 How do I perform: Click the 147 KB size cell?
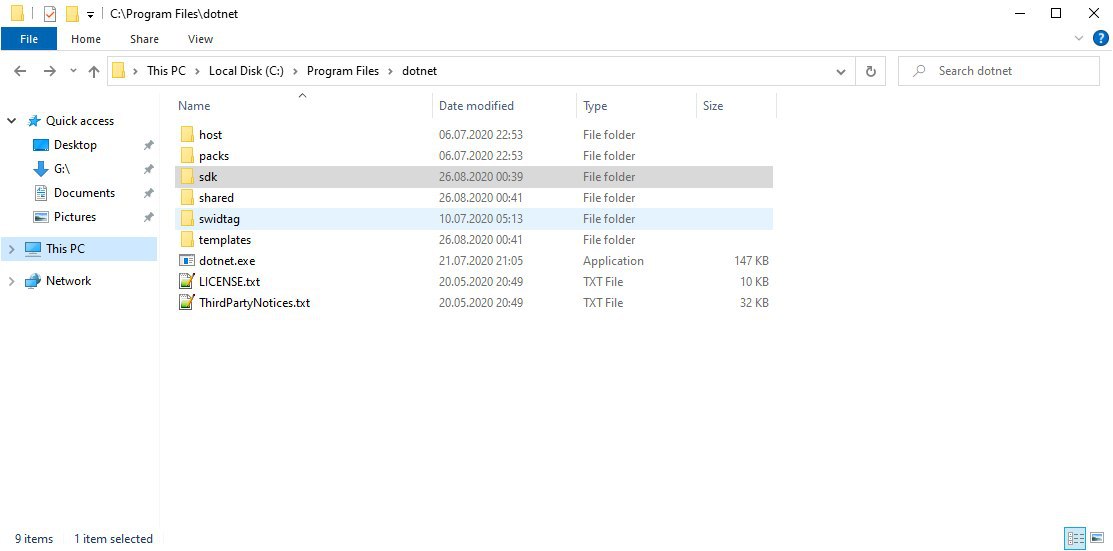pyautogui.click(x=751, y=261)
